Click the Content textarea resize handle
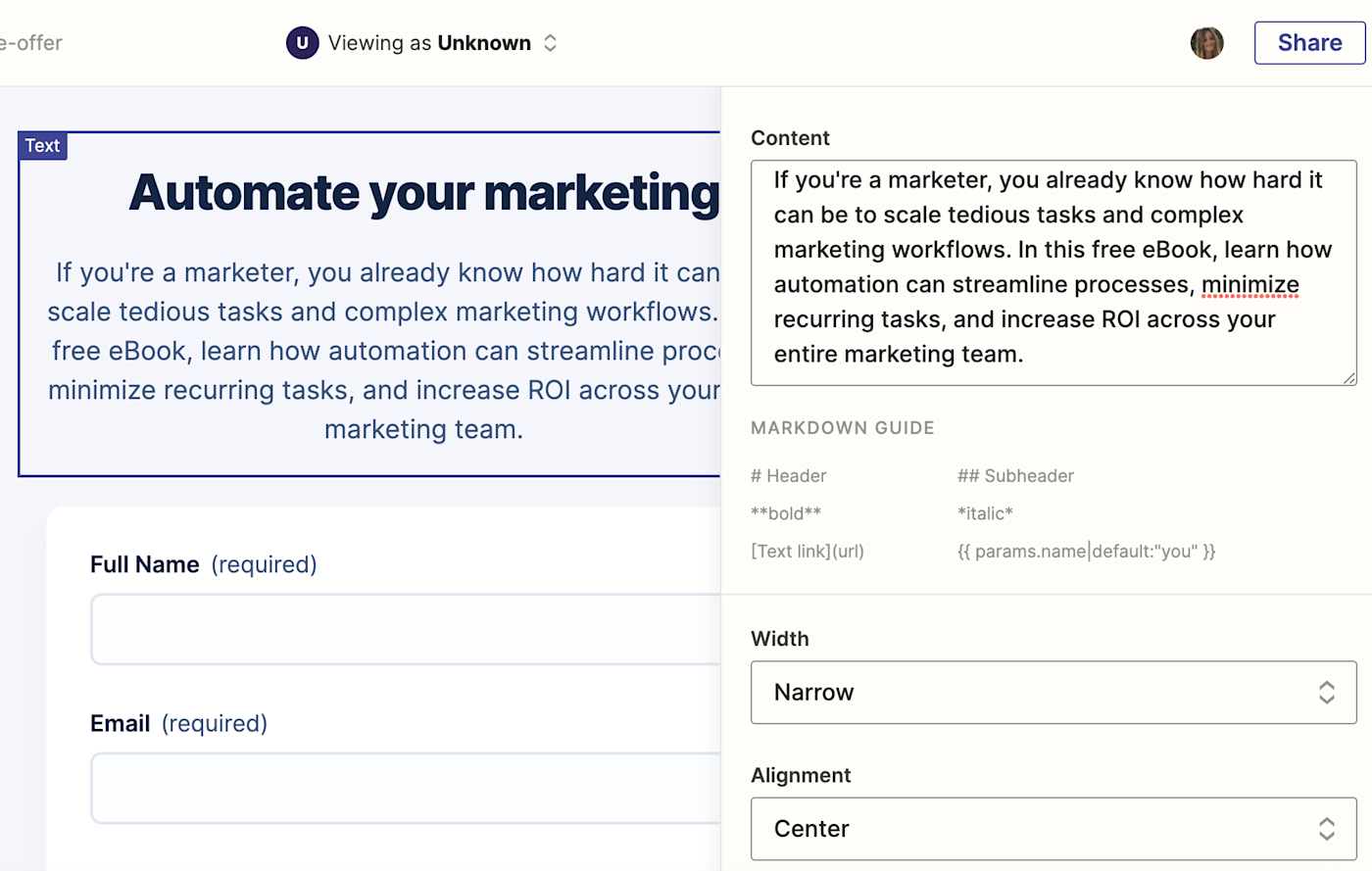 (x=1349, y=378)
